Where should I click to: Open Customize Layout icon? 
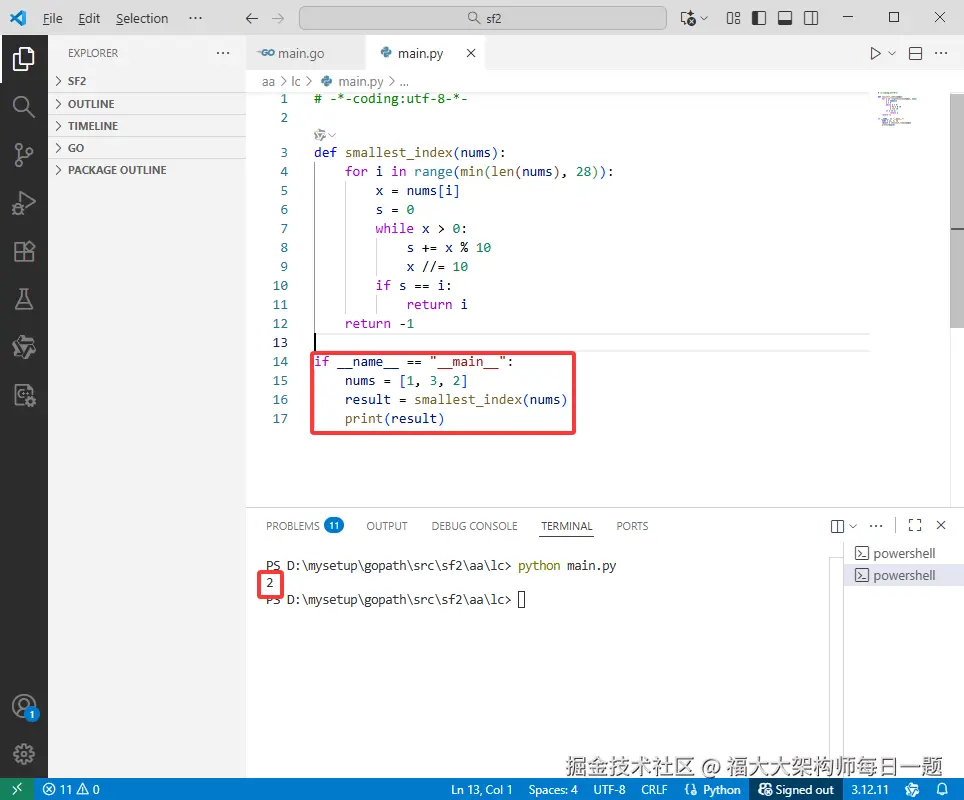point(733,18)
